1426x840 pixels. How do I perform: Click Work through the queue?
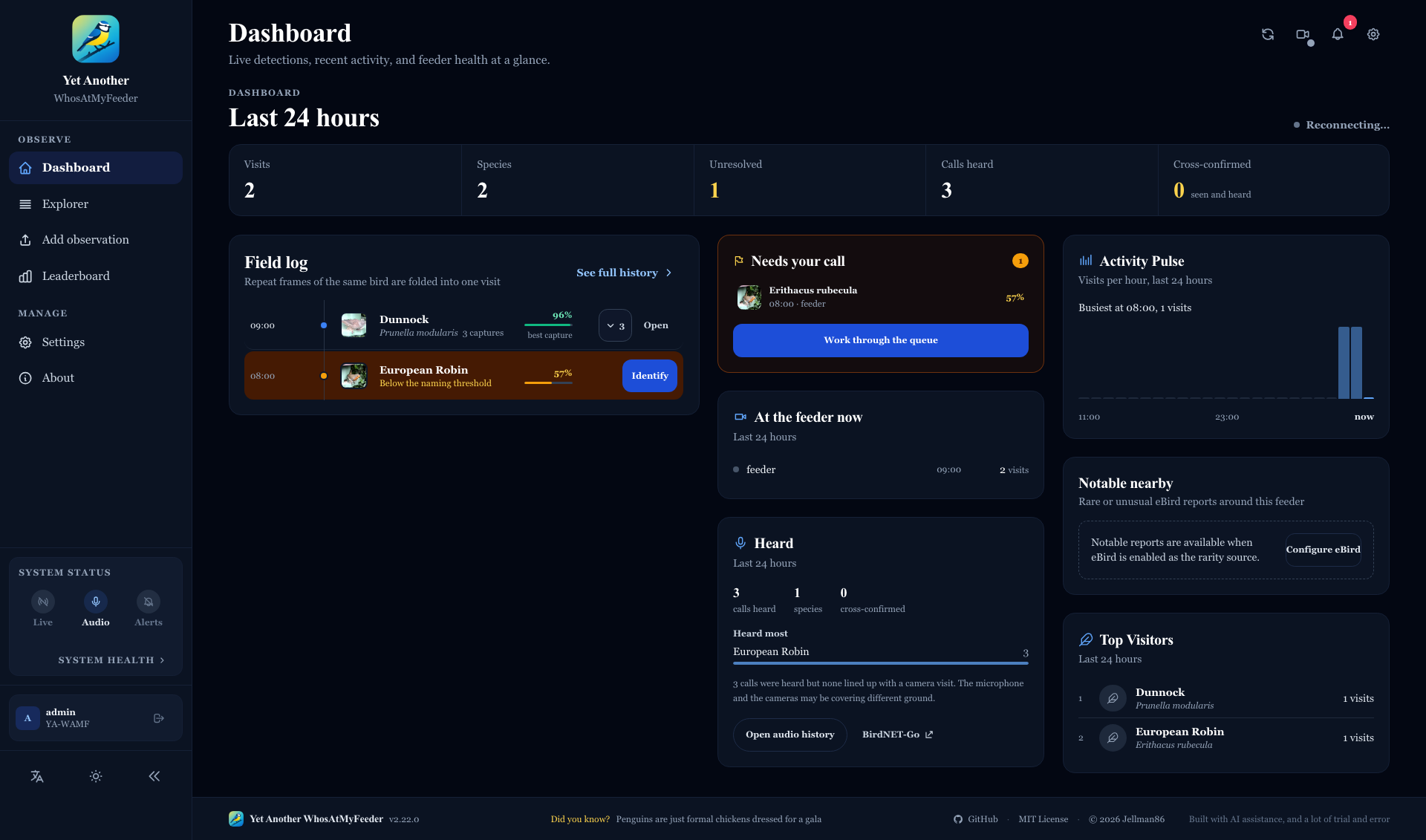click(x=881, y=340)
